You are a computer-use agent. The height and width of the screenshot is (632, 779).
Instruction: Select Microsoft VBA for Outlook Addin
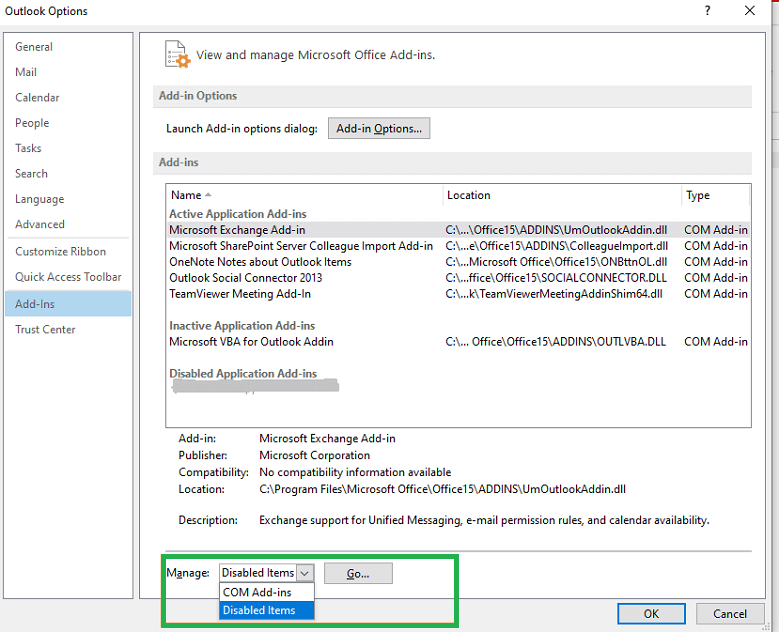pos(458,342)
